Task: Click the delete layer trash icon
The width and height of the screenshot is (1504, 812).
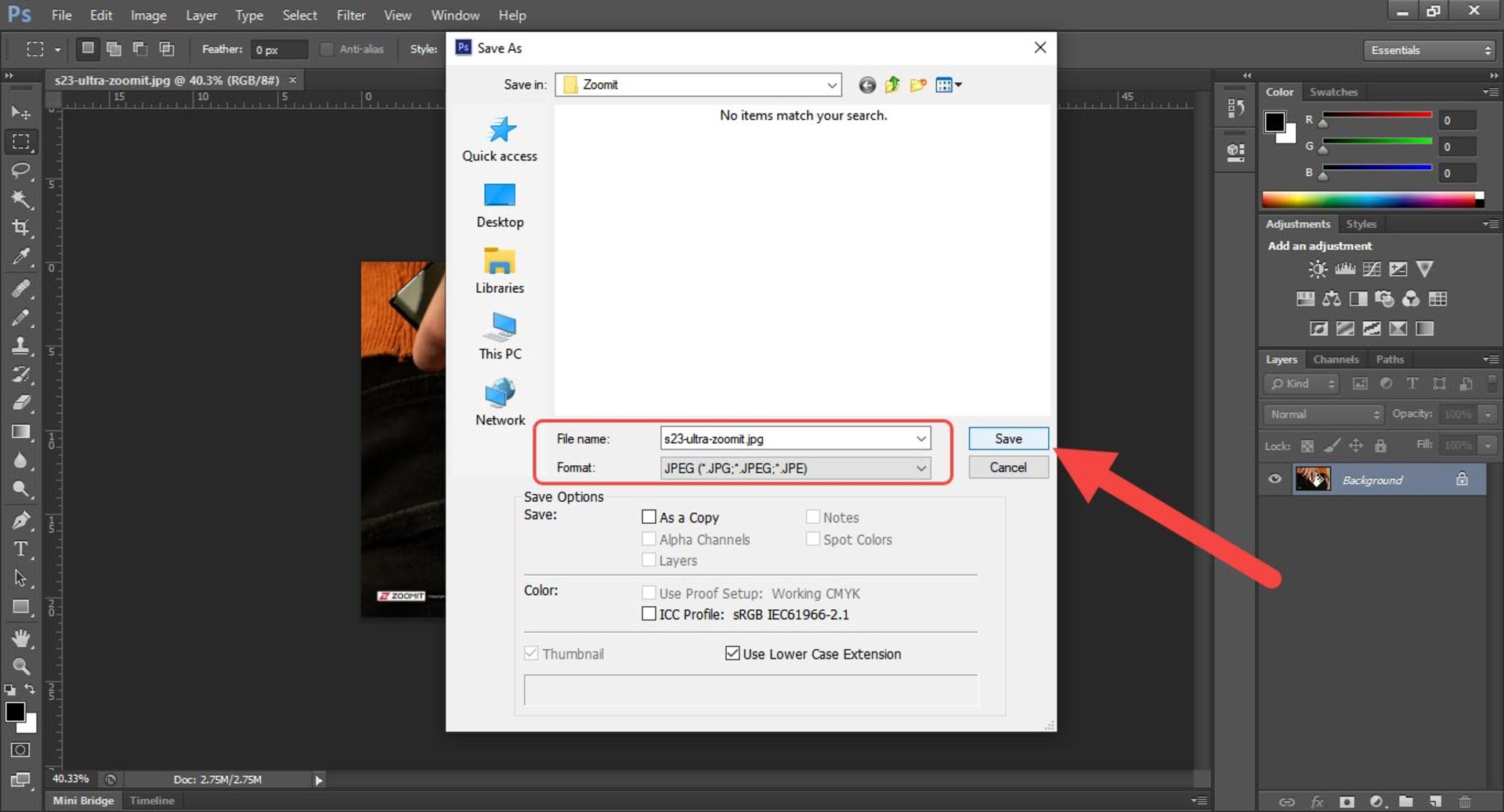Action: [x=1464, y=801]
